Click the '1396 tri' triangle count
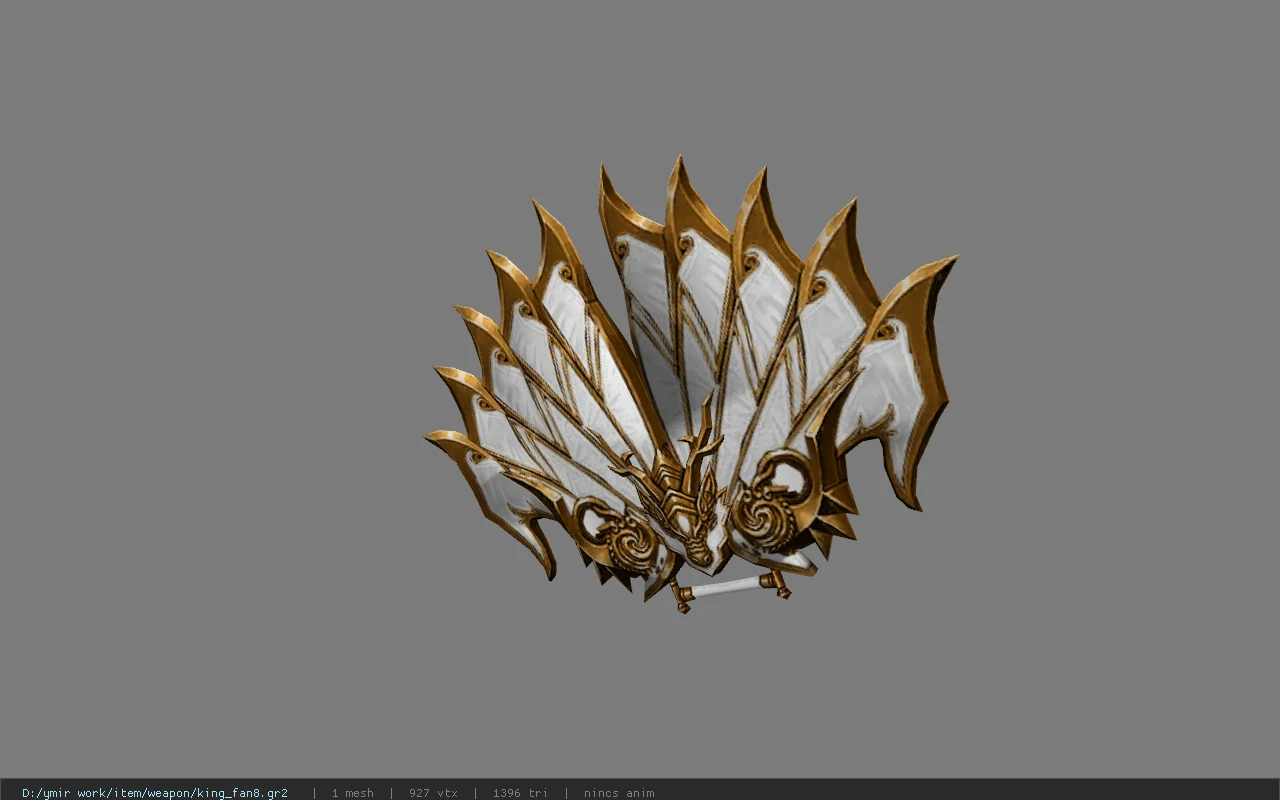 coord(520,793)
